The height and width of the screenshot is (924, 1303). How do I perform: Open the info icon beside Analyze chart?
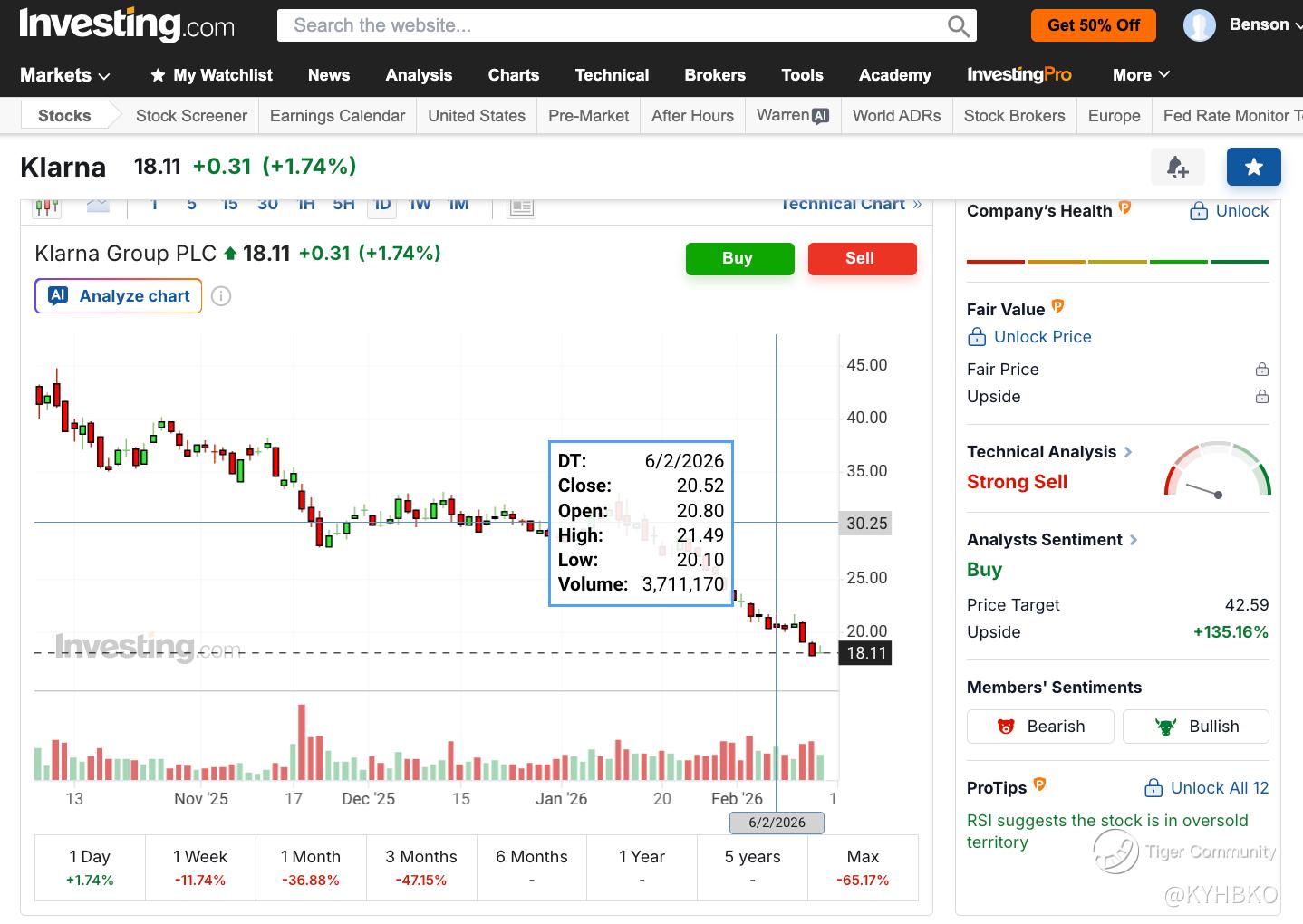click(x=221, y=296)
